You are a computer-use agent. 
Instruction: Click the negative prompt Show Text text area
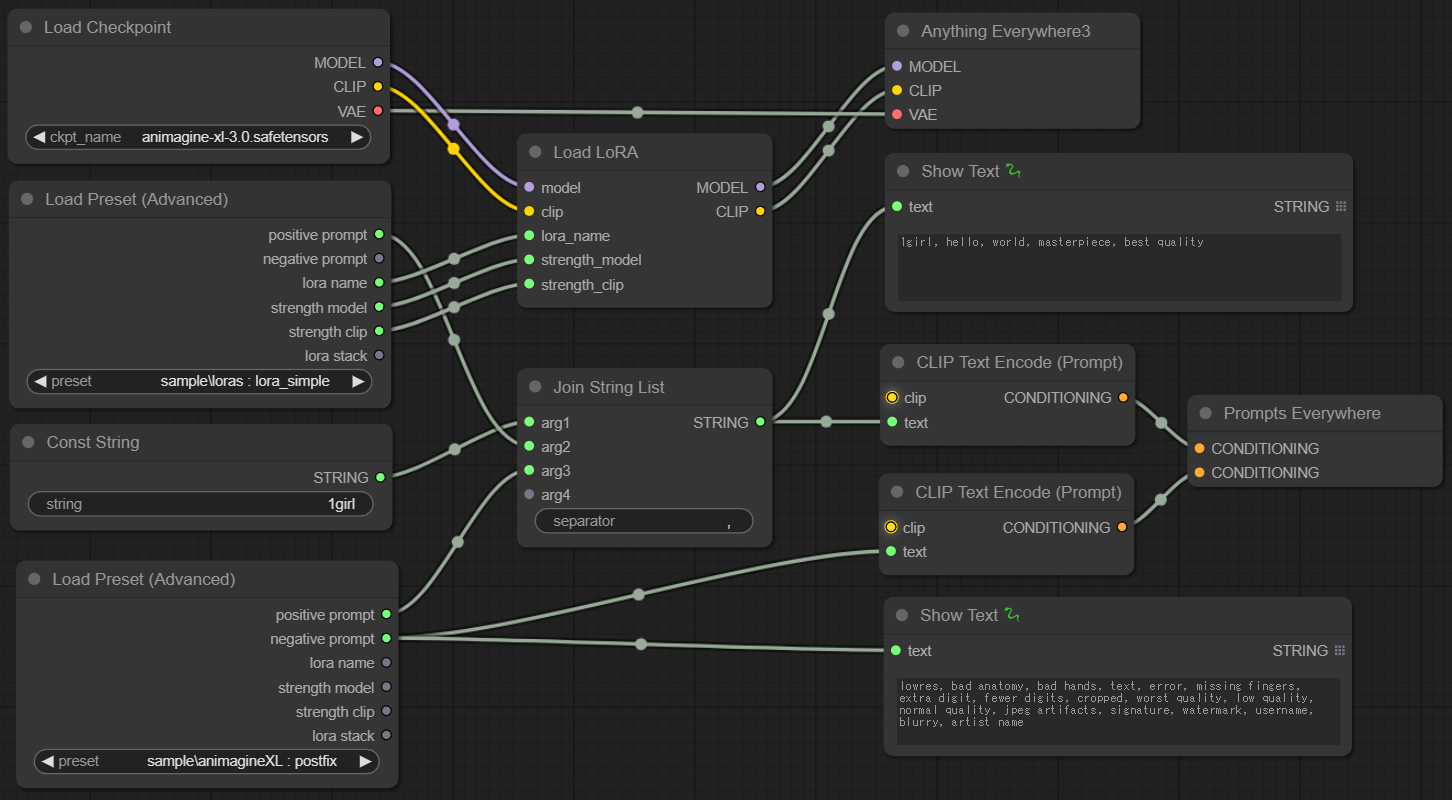tap(1118, 711)
